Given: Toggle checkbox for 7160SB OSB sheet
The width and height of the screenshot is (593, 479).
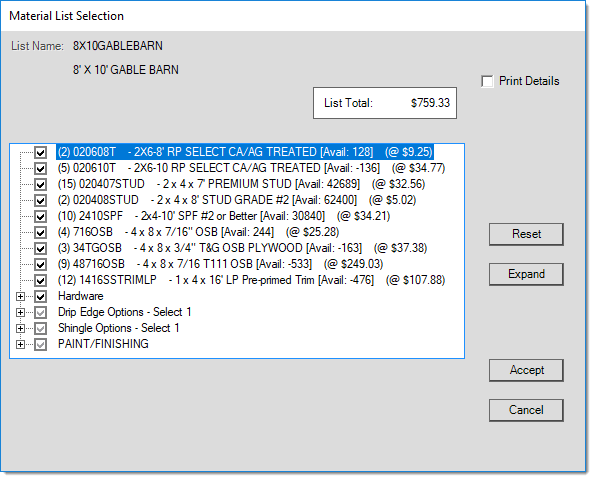Looking at the screenshot, I should [40, 233].
